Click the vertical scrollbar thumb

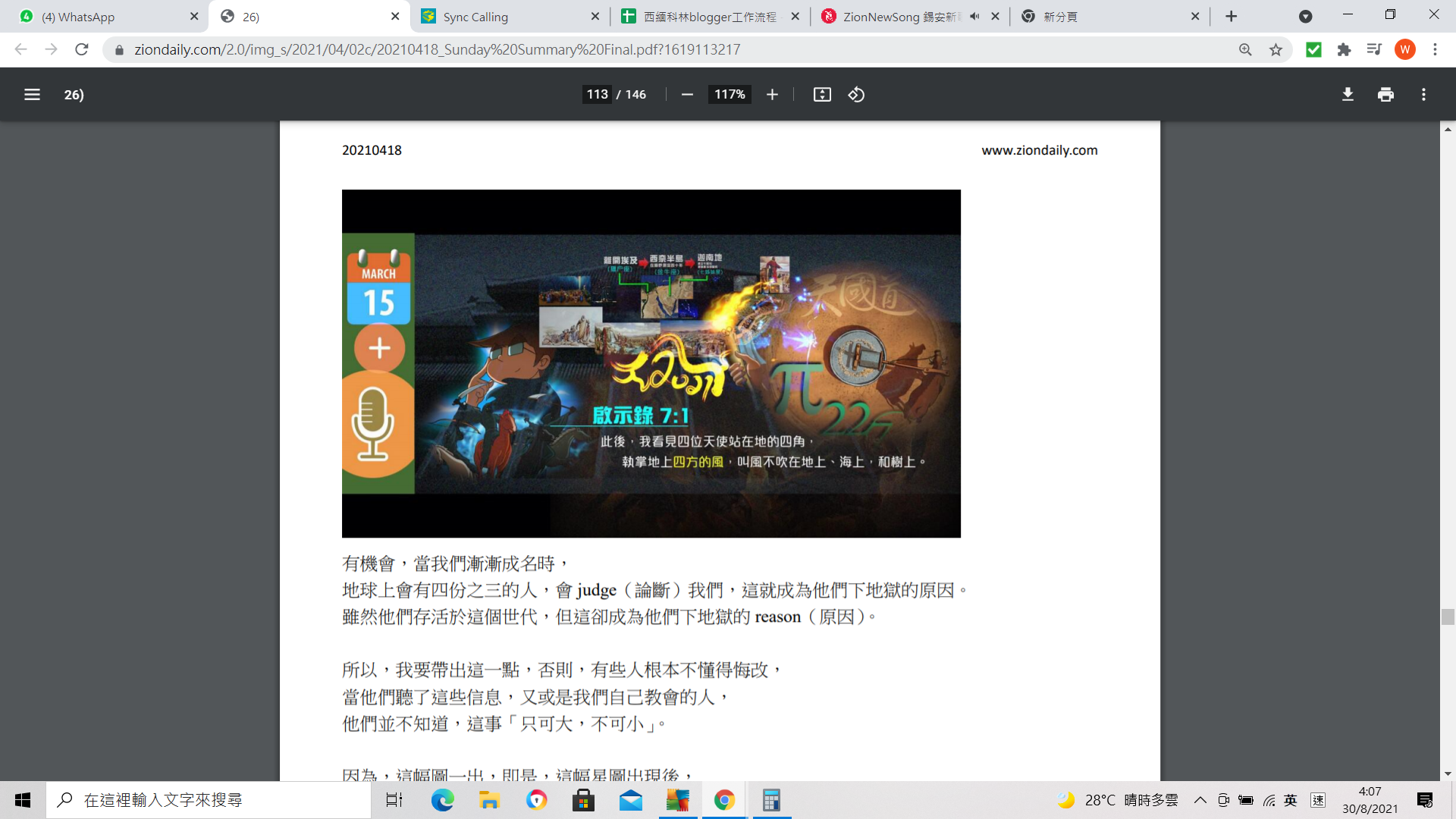1448,617
